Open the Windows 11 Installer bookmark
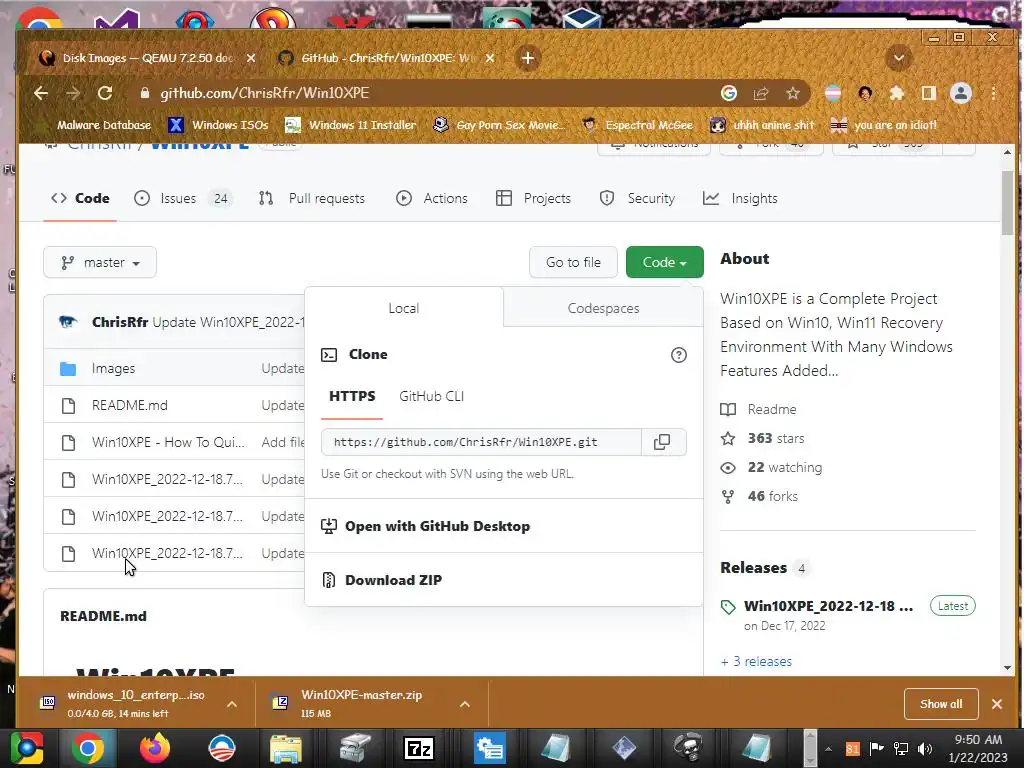 pyautogui.click(x=350, y=125)
